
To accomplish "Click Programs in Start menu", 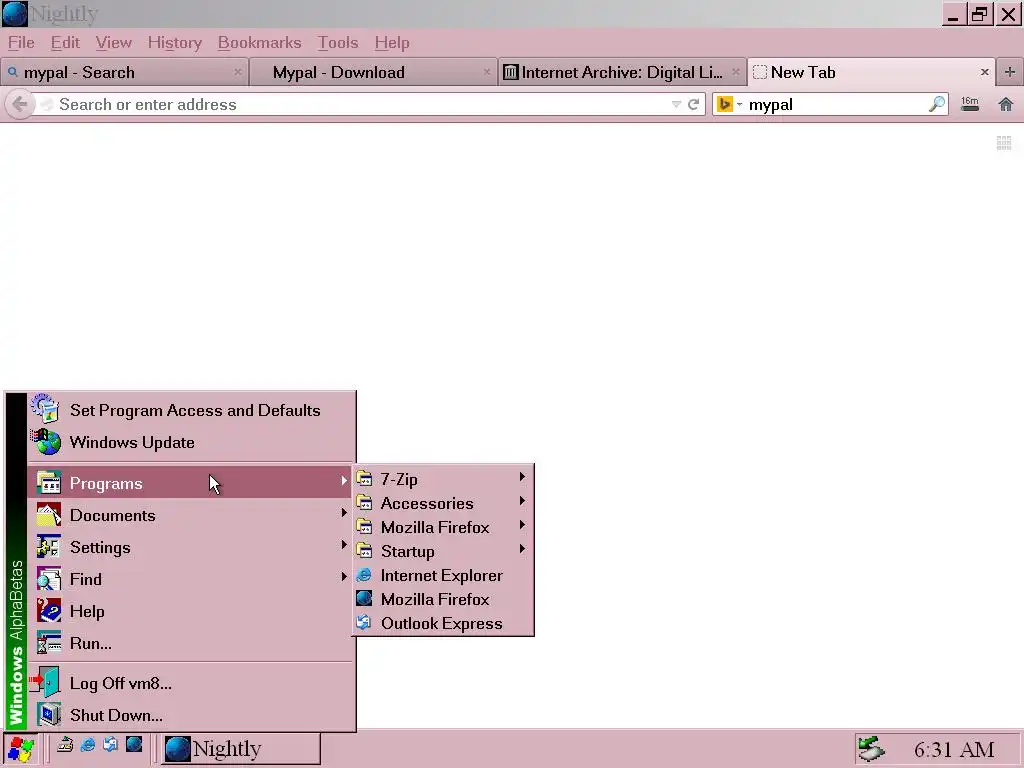I will (x=191, y=483).
